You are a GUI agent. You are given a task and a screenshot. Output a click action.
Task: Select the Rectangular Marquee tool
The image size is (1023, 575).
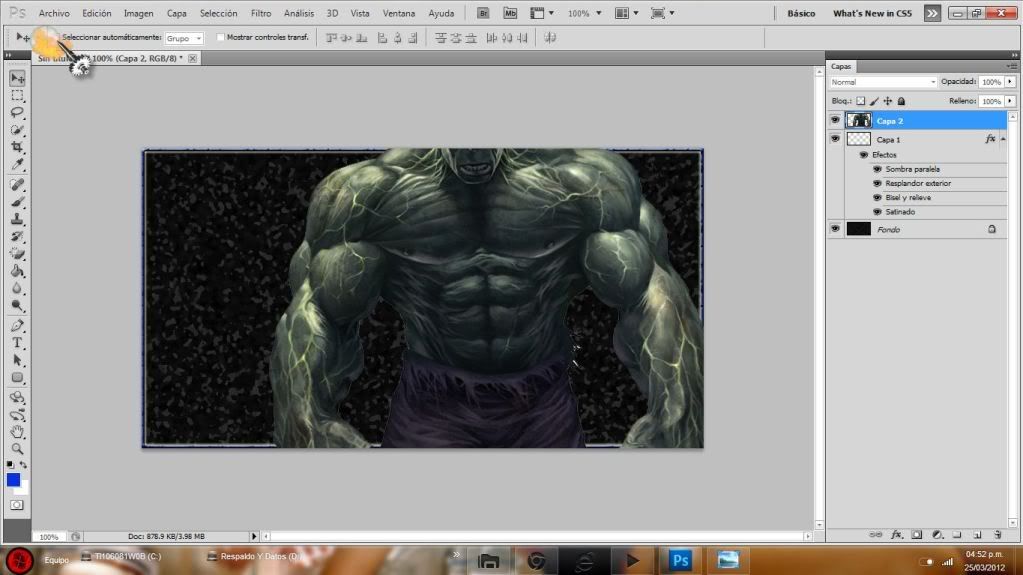click(18, 96)
